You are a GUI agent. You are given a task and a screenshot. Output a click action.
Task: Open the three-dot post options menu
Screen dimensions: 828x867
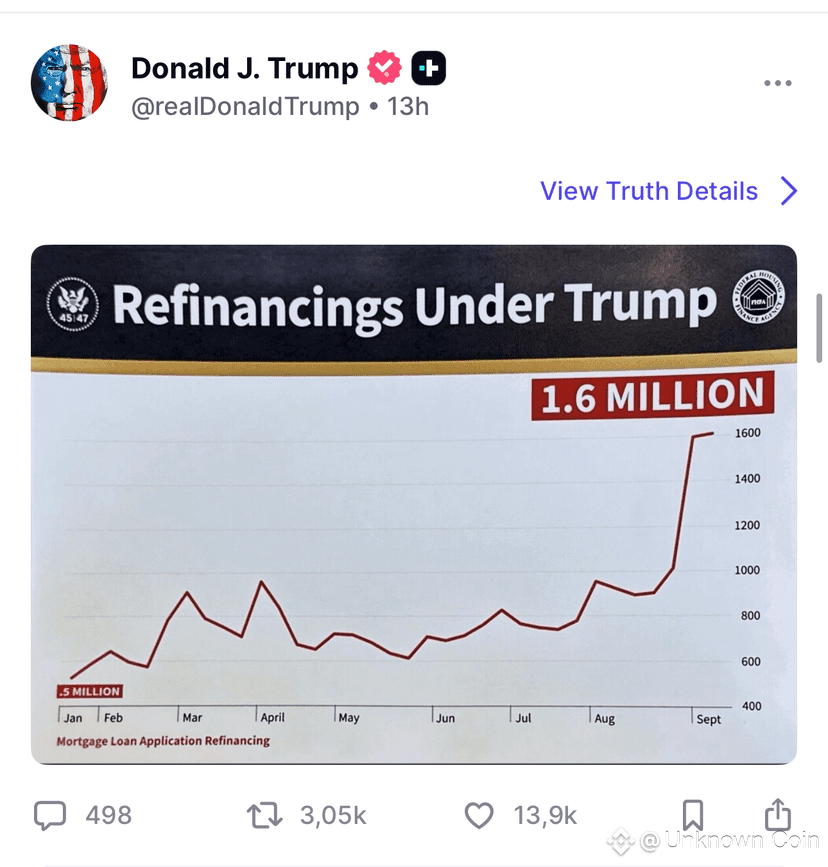pos(778,83)
